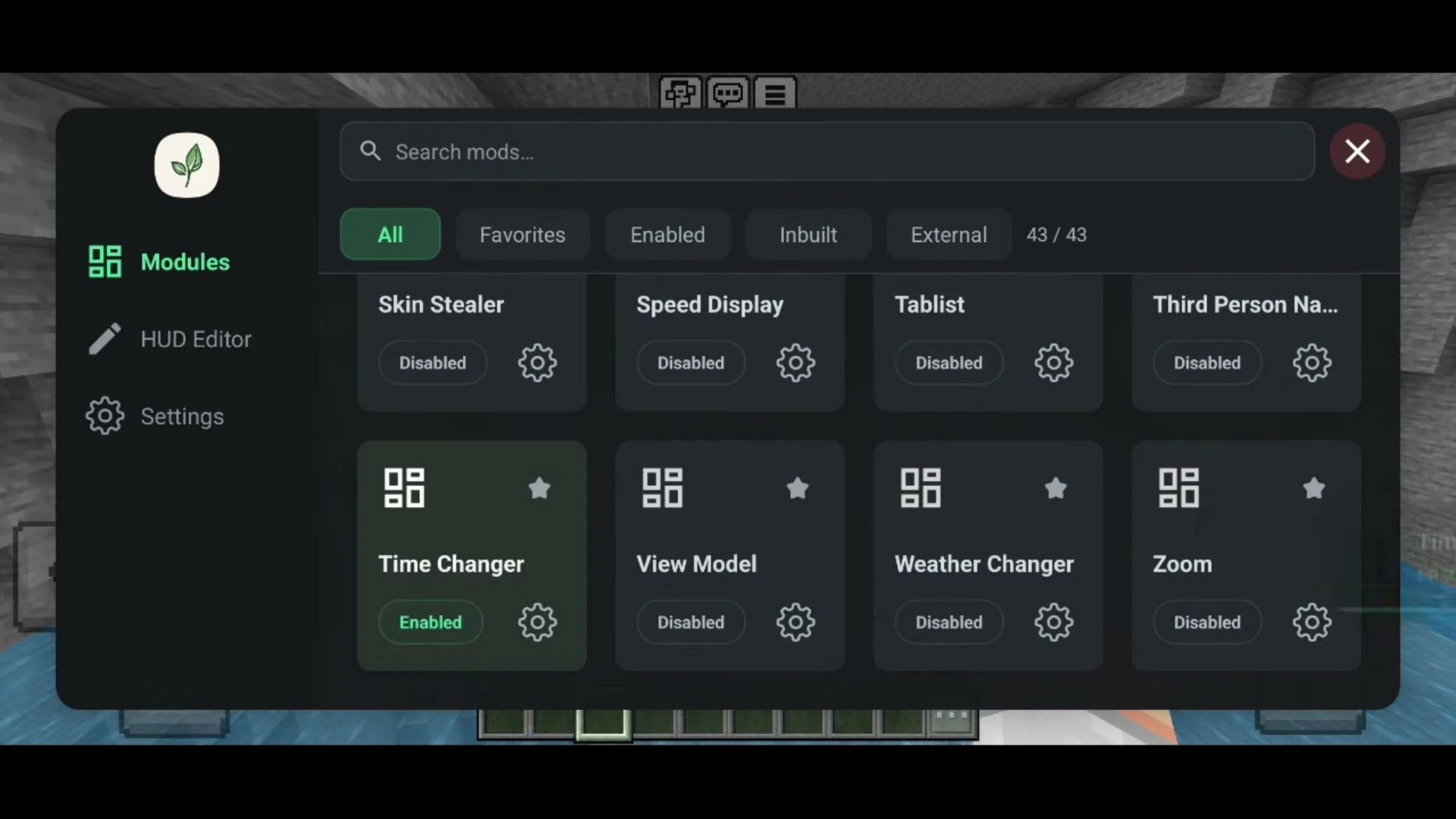Switch to the Favorites filter tab

click(x=522, y=234)
